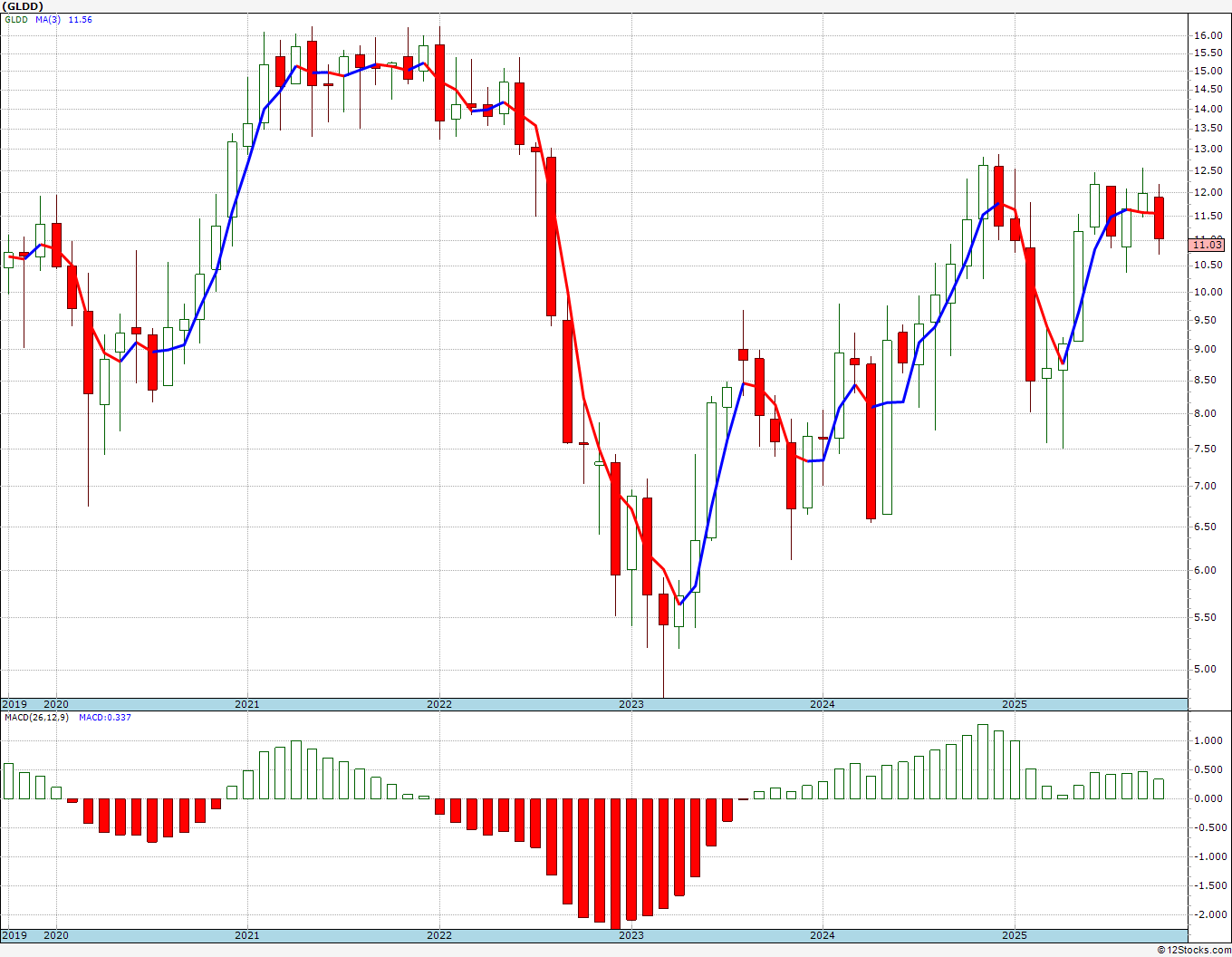The height and width of the screenshot is (957, 1232).
Task: Select the 15.50 price axis label
Action: coord(1208,53)
